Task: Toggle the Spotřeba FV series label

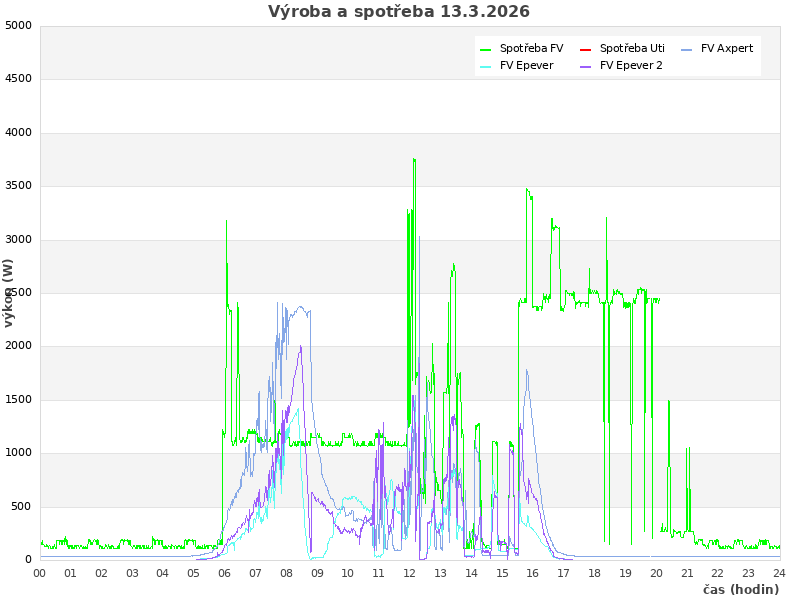Action: point(531,48)
